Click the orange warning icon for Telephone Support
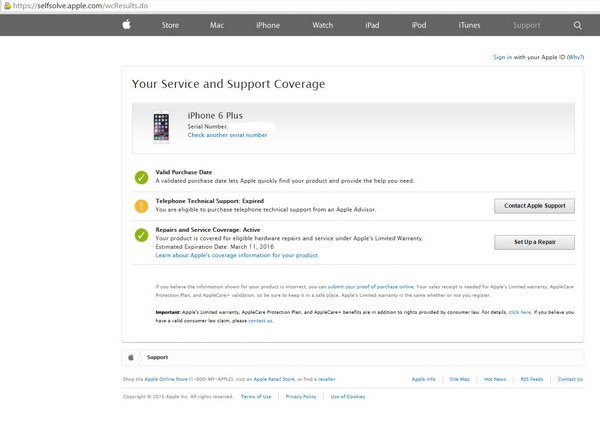 (142, 206)
